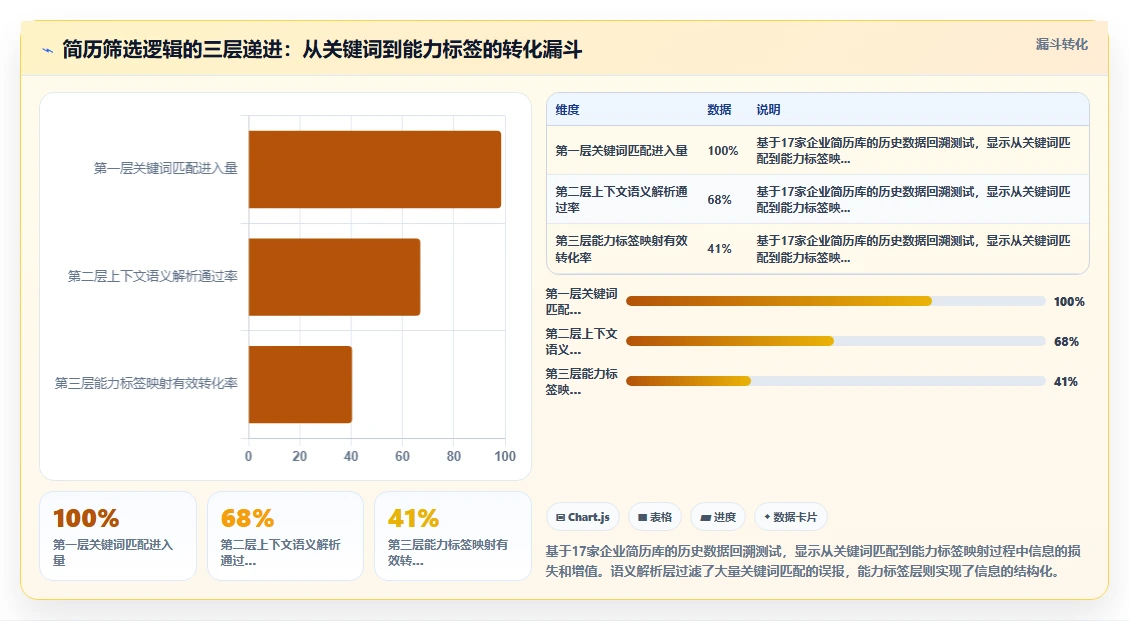The height and width of the screenshot is (621, 1129).
Task: Click the 漏斗转化 tag in the header
Action: click(1061, 45)
